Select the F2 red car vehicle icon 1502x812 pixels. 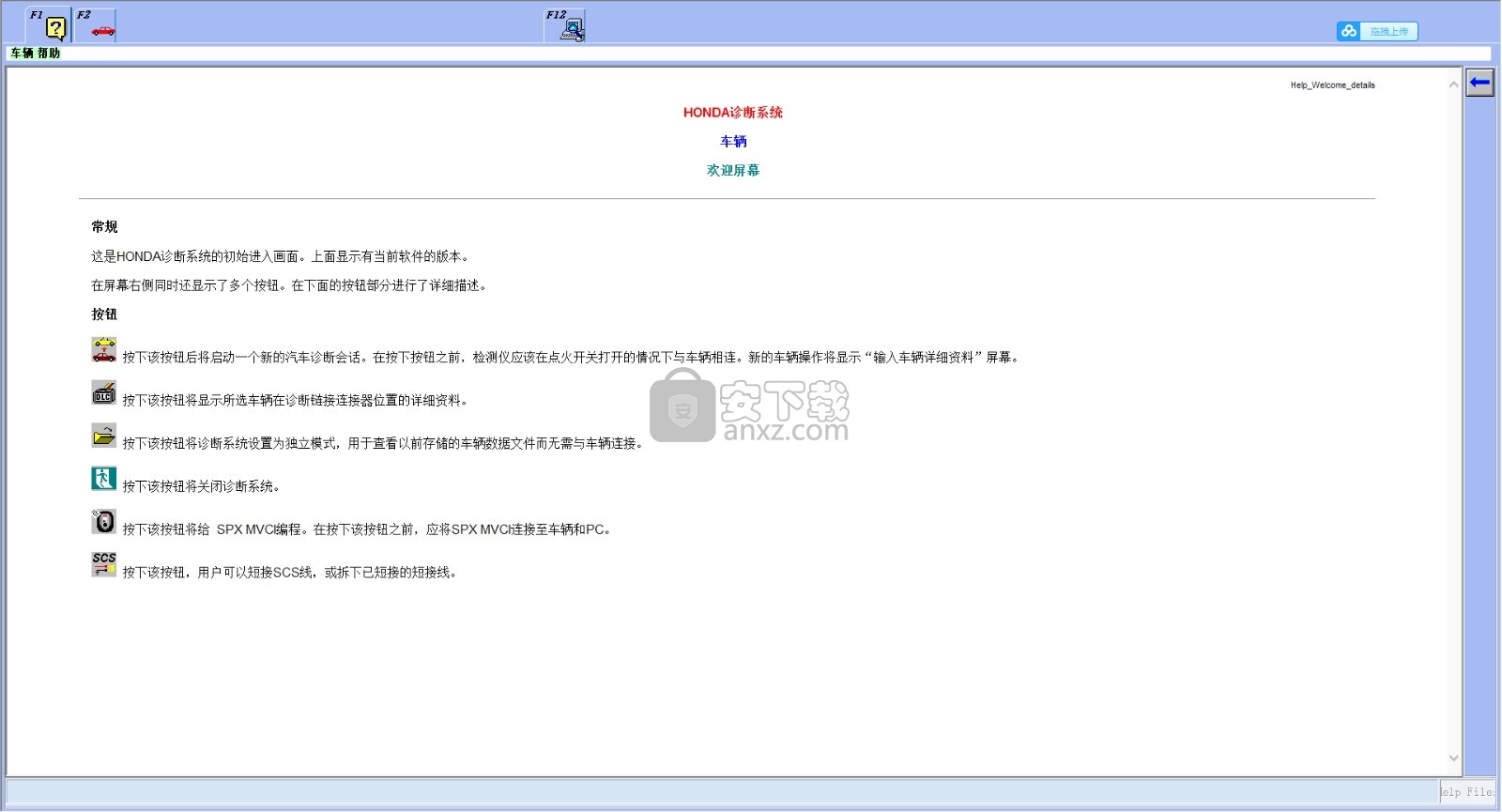(96, 25)
